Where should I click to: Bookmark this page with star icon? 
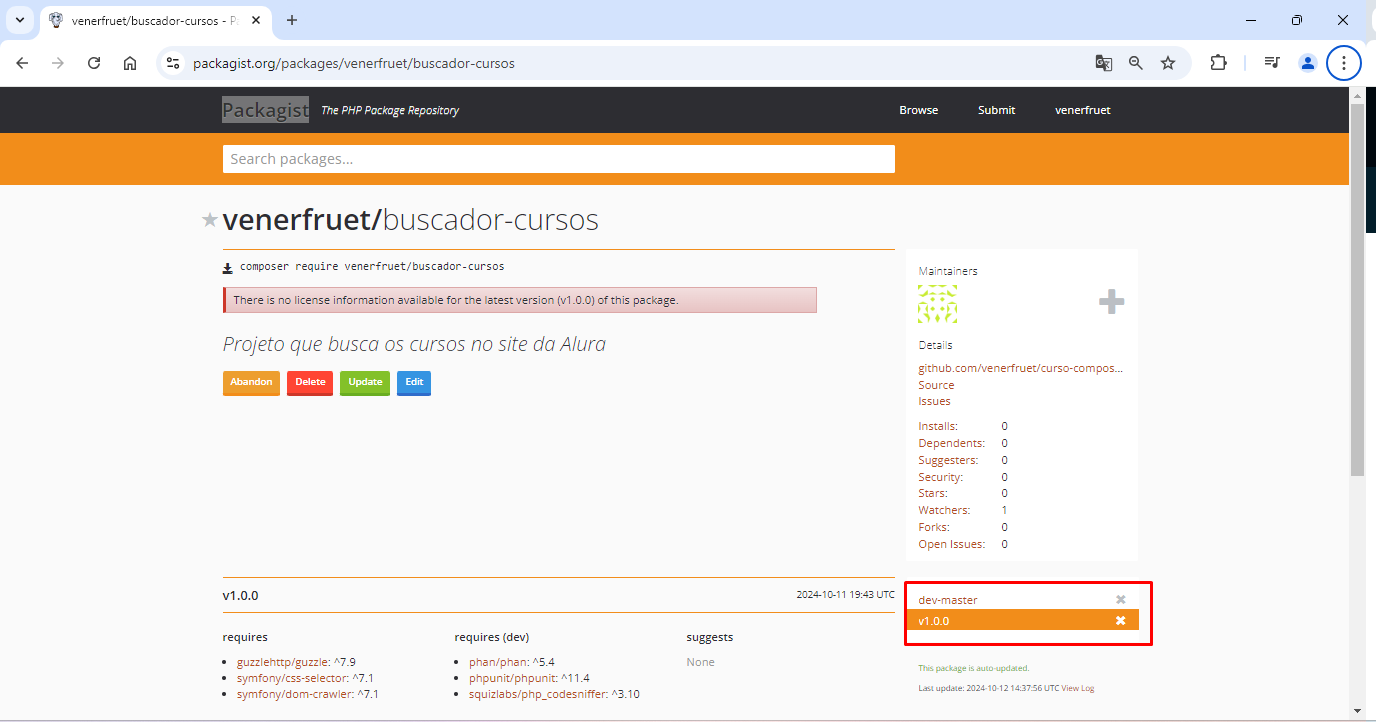coord(1168,63)
